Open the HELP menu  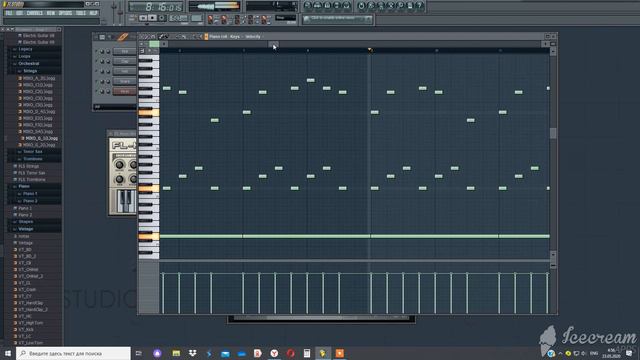(93, 13)
